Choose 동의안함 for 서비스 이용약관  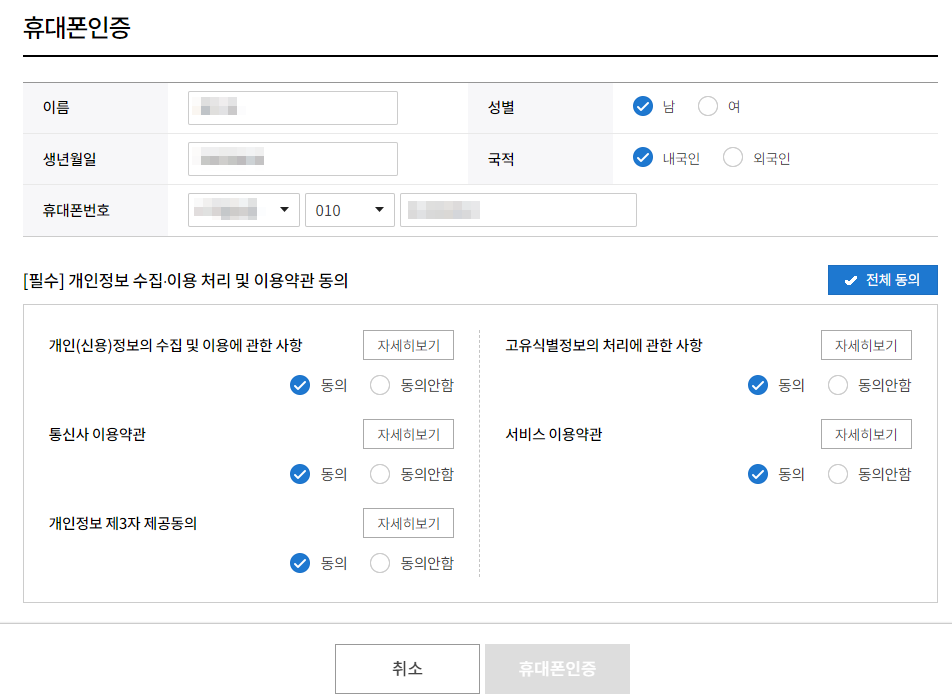tap(837, 474)
